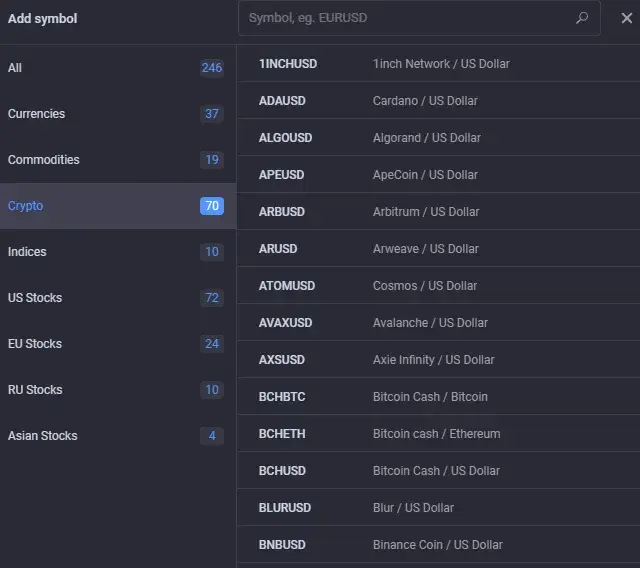Screen dimensions: 640x568
Task: Click the 10 badge beside RU Stocks
Action: [x=212, y=390]
